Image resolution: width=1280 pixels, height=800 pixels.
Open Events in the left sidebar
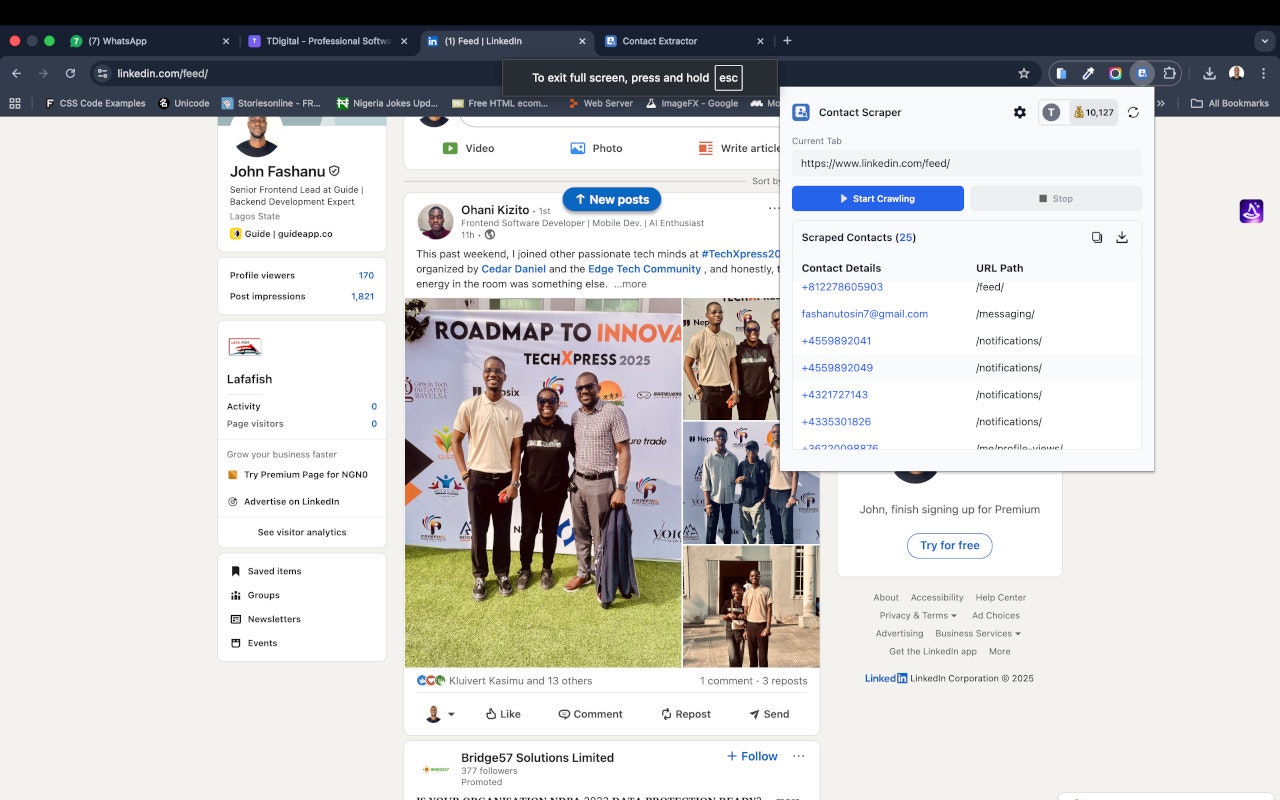253,643
